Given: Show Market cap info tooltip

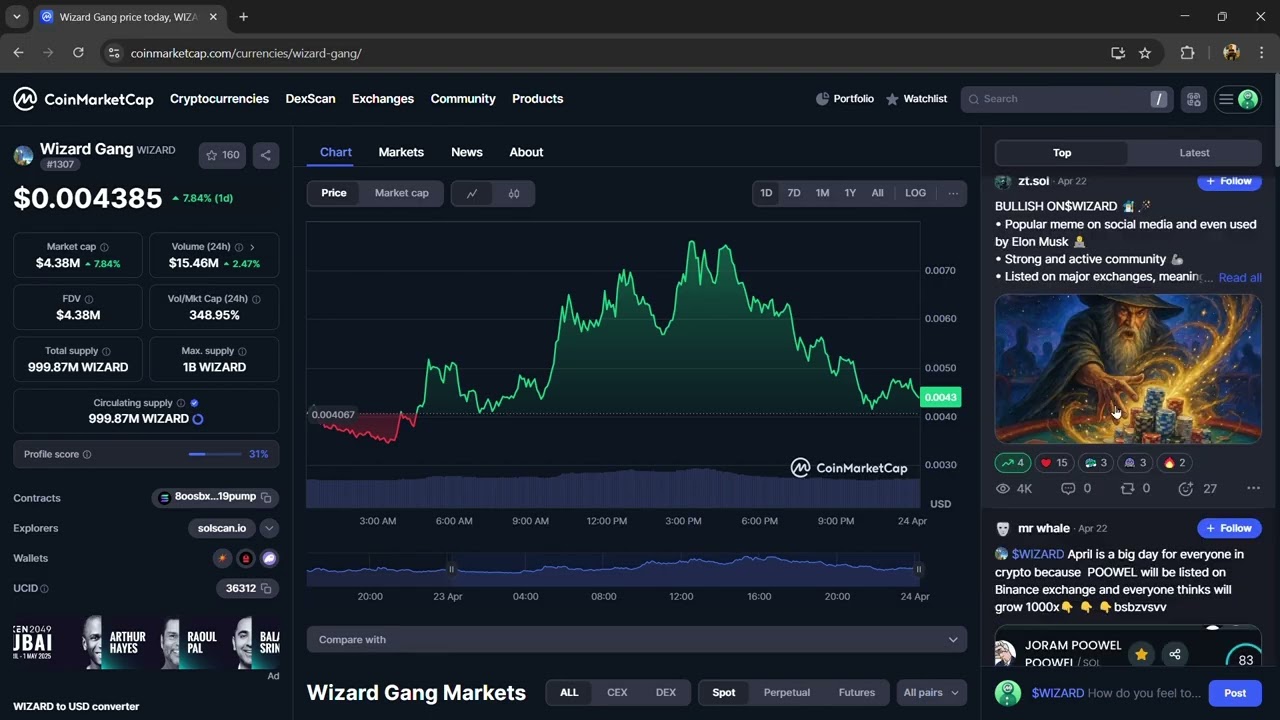Looking at the screenshot, I should [104, 247].
